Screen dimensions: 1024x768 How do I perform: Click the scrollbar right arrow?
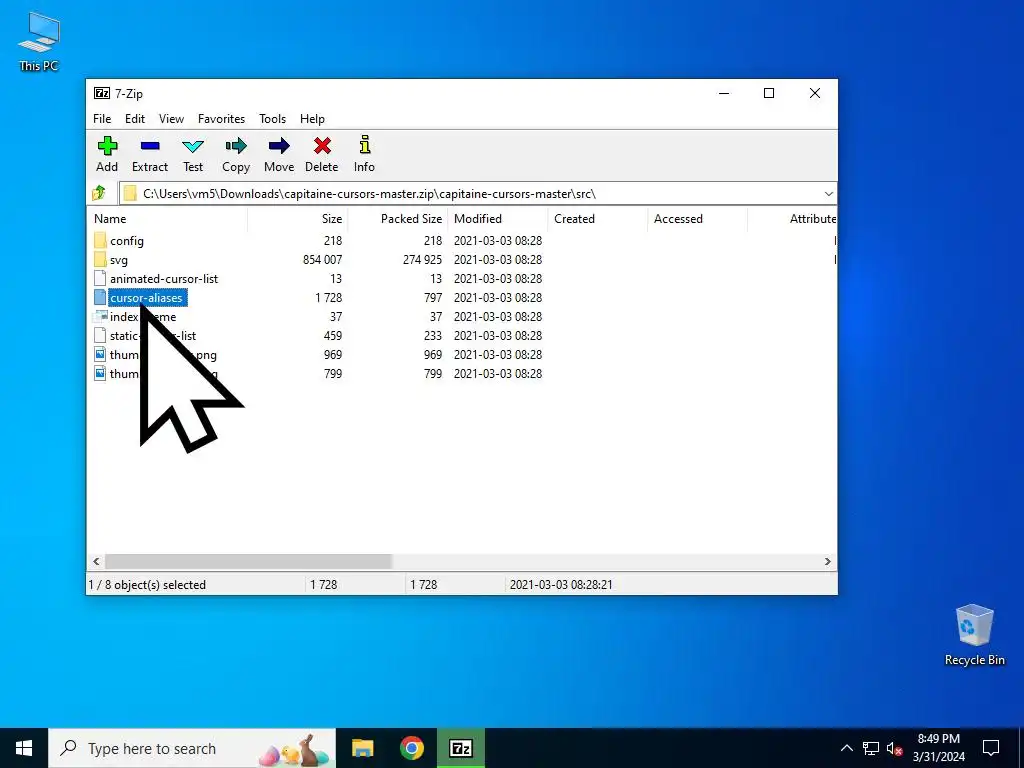827,562
